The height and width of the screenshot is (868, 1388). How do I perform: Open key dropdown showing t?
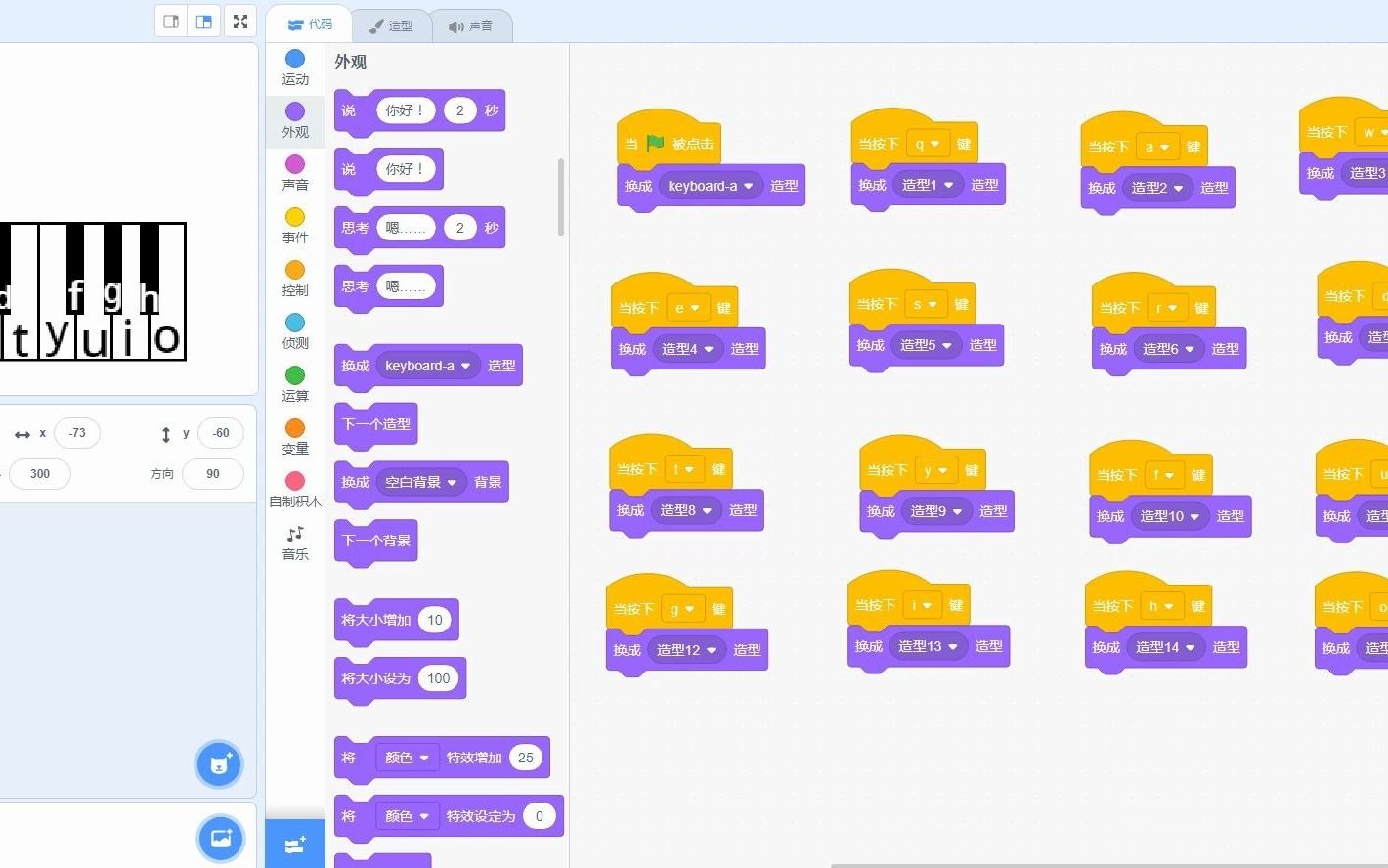click(x=682, y=469)
